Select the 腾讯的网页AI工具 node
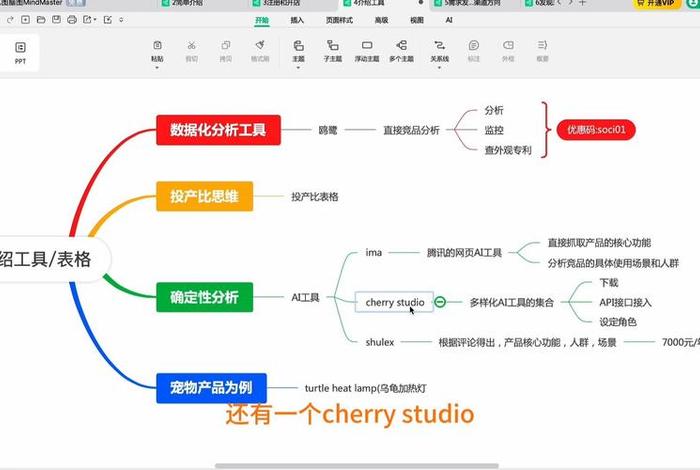 click(464, 253)
